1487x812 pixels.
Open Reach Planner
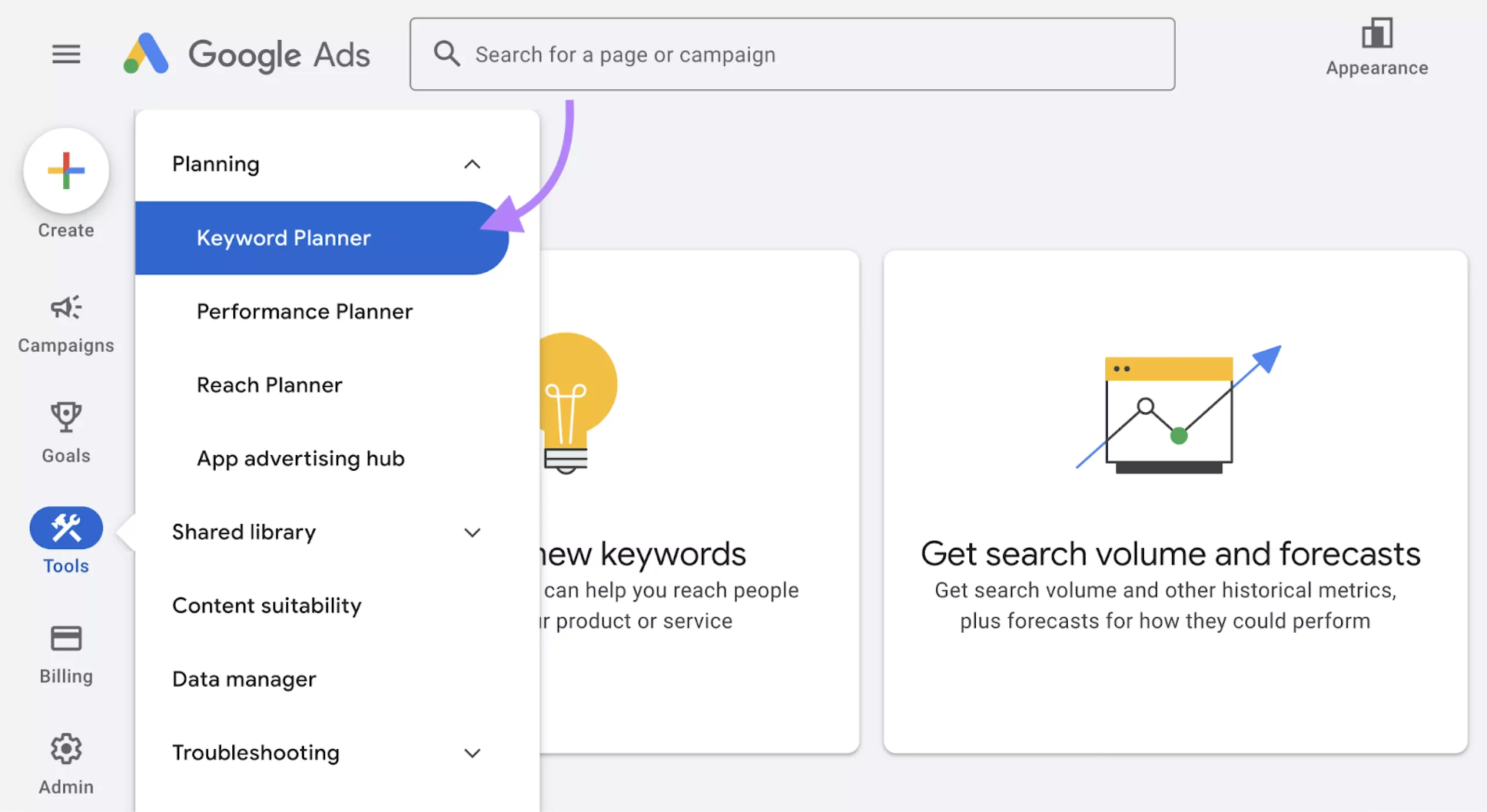(270, 385)
